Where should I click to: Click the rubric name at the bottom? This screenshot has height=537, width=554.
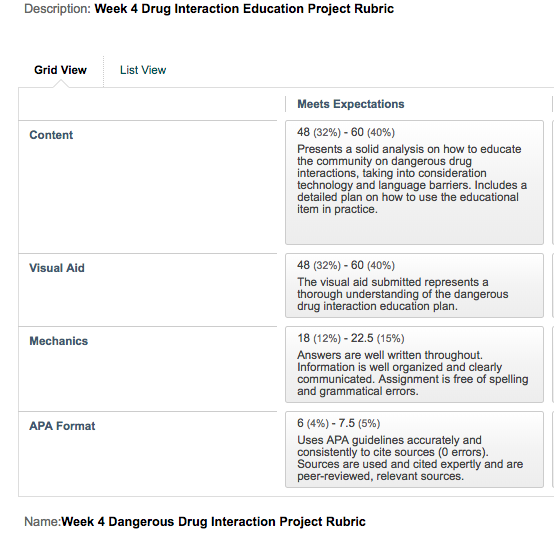(213, 521)
